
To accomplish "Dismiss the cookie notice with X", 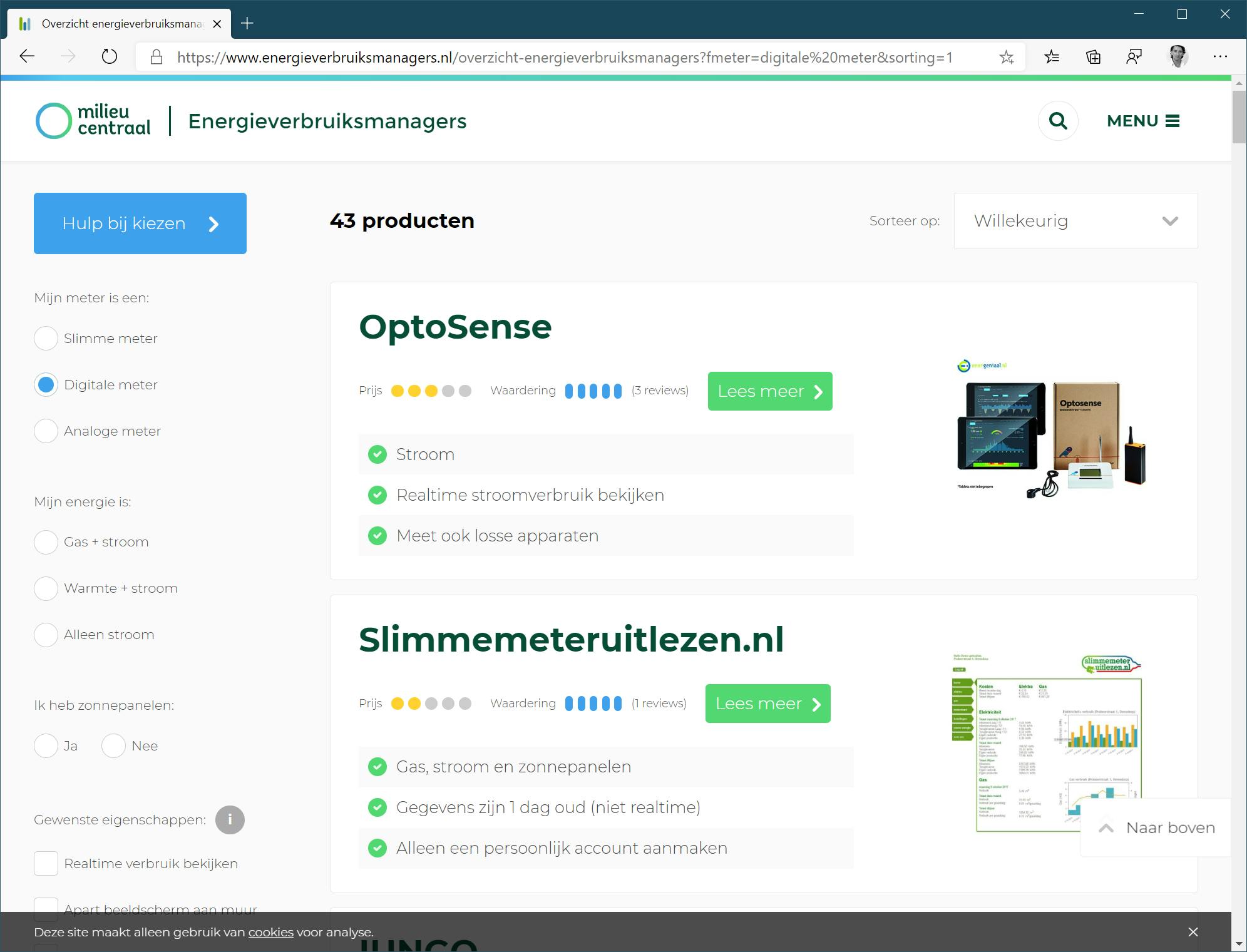I will pos(1193,932).
